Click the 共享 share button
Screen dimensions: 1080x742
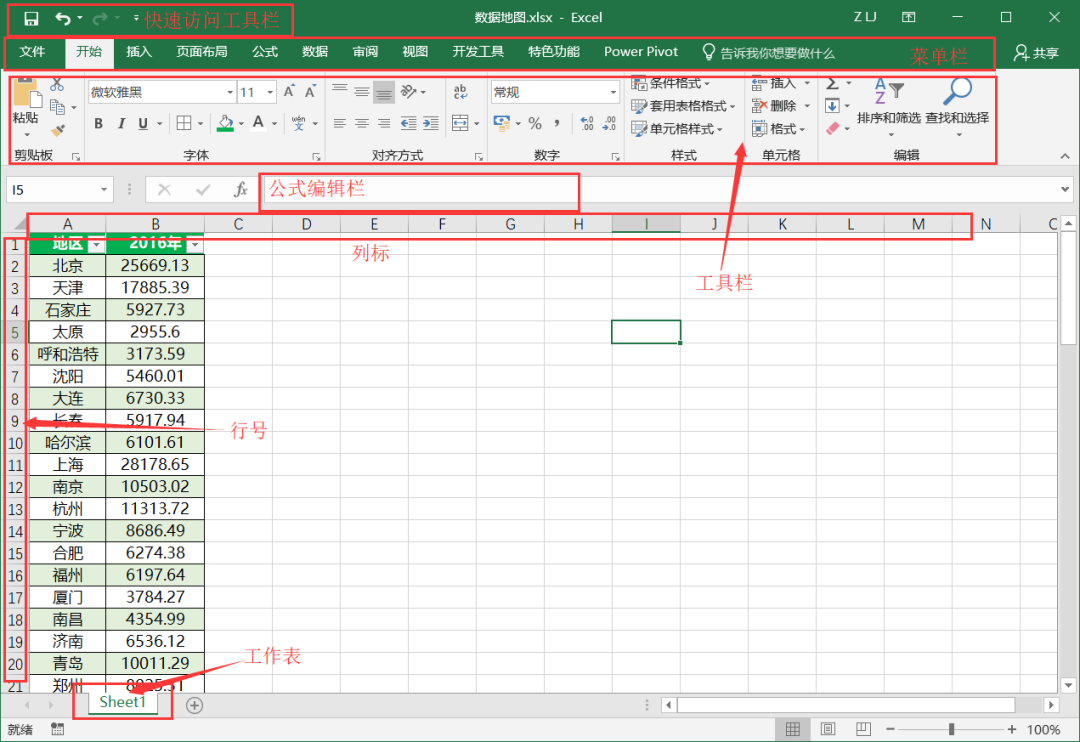tap(1036, 53)
